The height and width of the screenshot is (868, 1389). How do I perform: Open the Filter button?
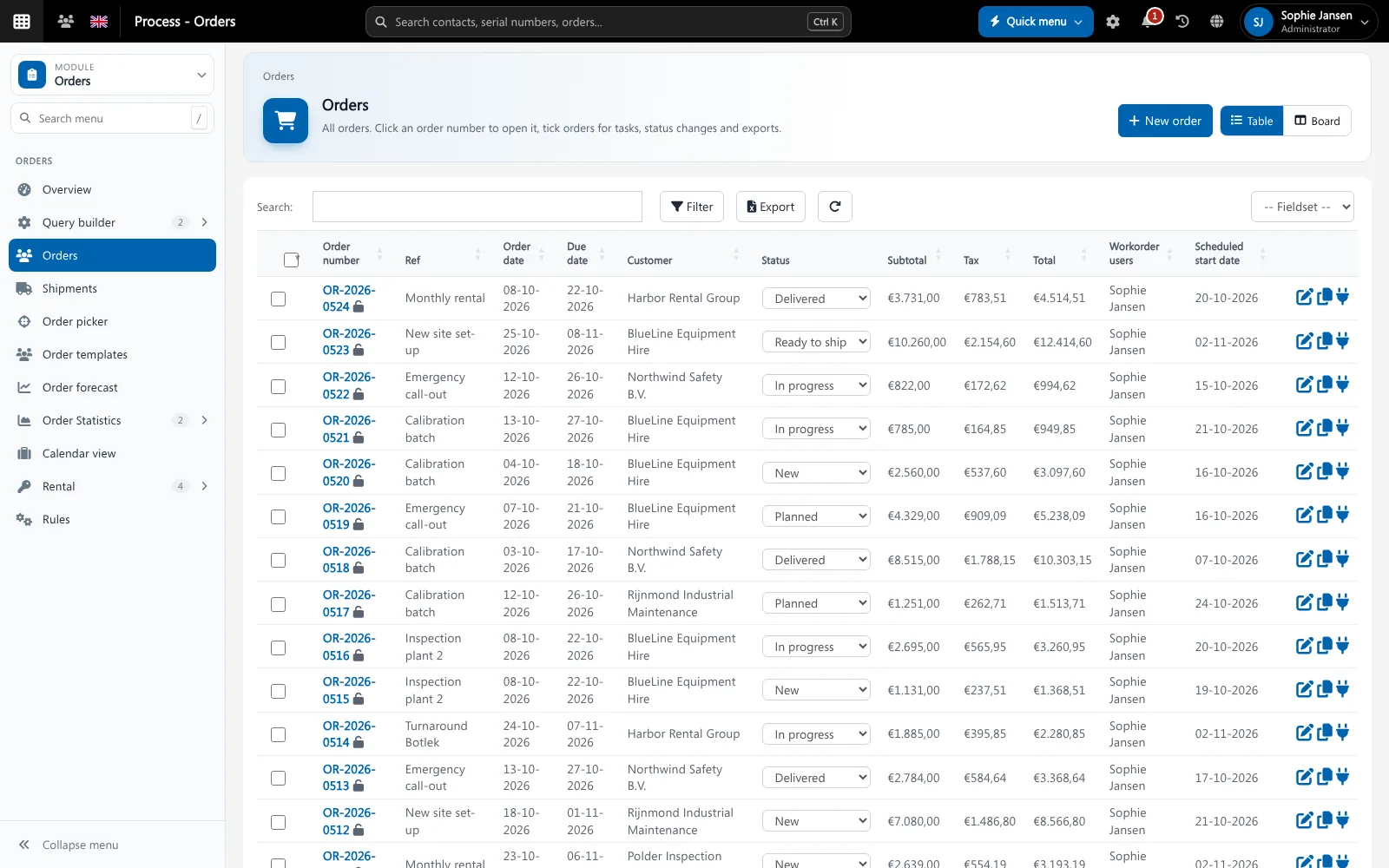pos(692,207)
